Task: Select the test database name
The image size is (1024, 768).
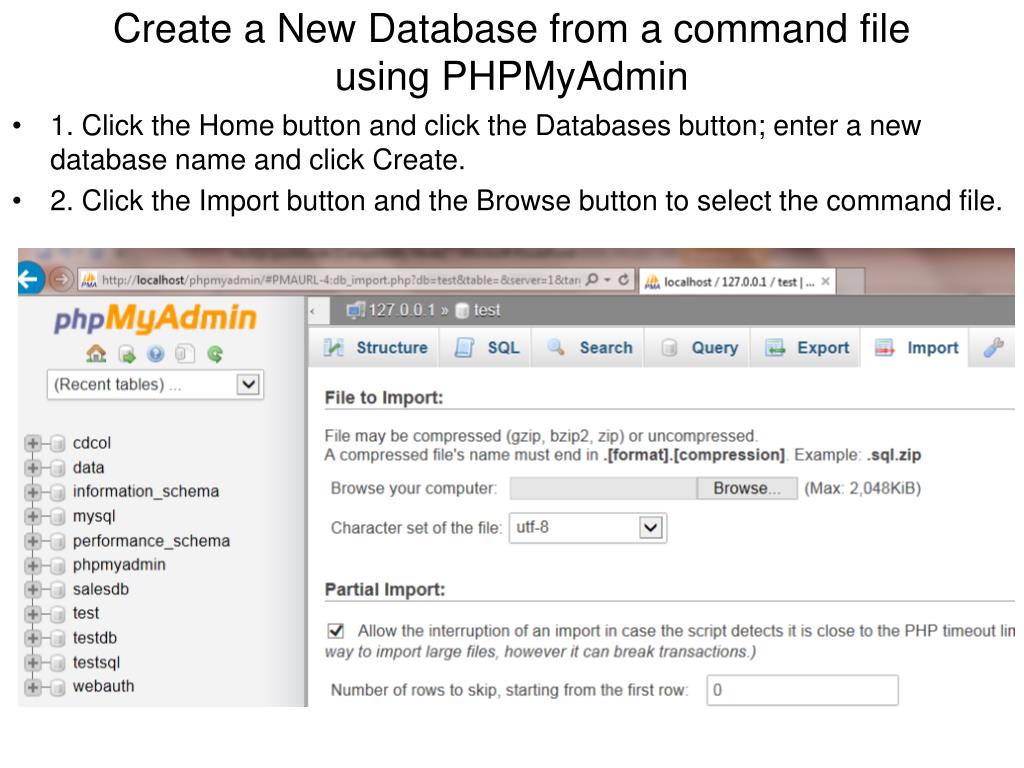Action: pyautogui.click(x=86, y=614)
